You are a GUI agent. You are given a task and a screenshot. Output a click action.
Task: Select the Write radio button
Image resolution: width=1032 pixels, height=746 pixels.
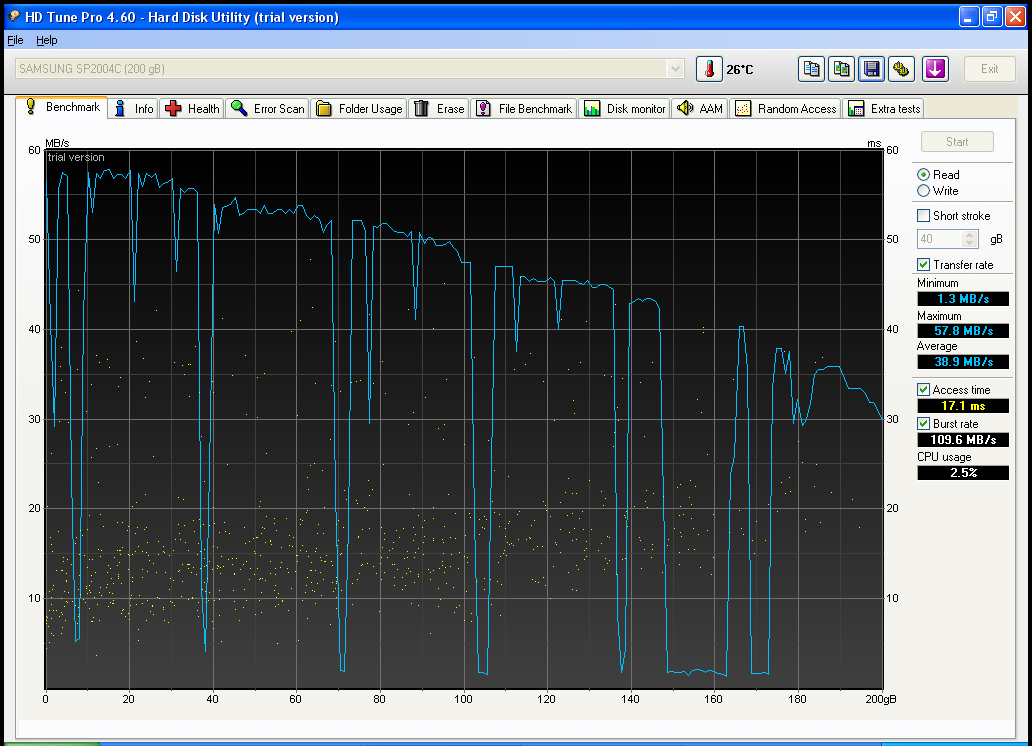click(924, 191)
